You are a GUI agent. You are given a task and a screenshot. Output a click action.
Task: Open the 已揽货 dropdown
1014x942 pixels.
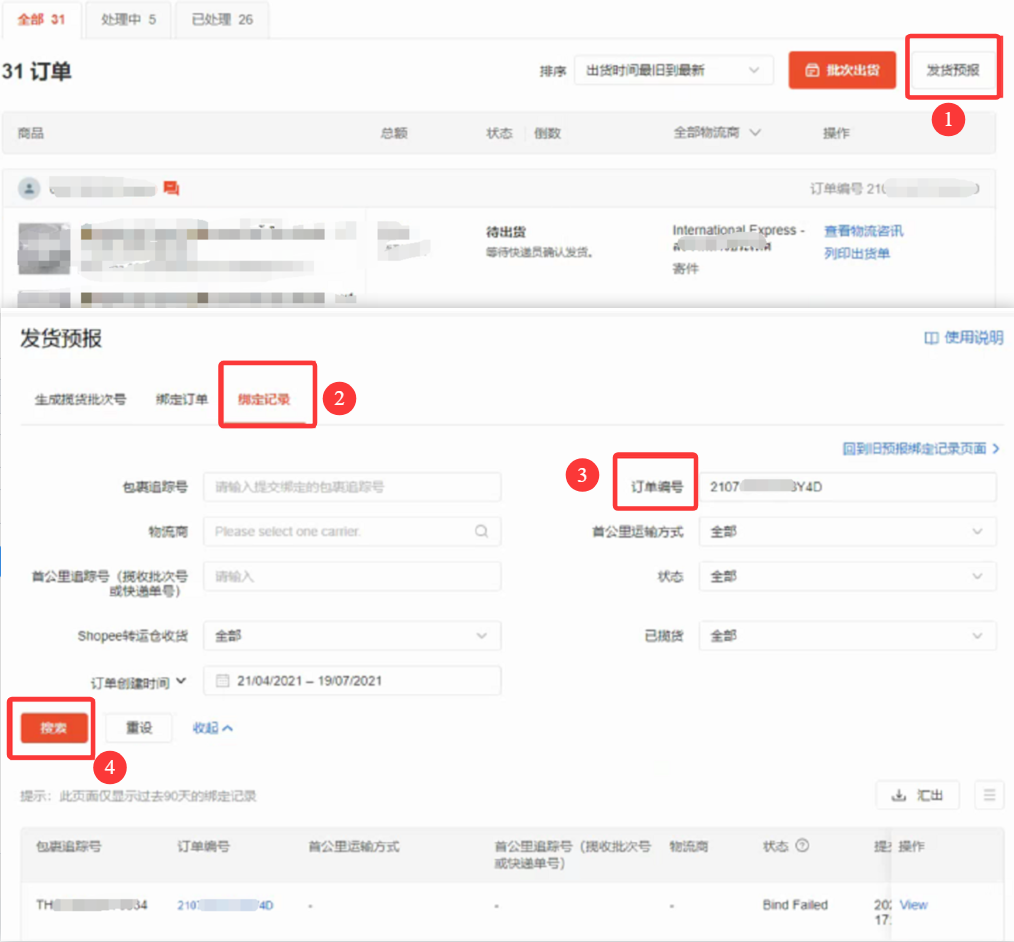[847, 636]
